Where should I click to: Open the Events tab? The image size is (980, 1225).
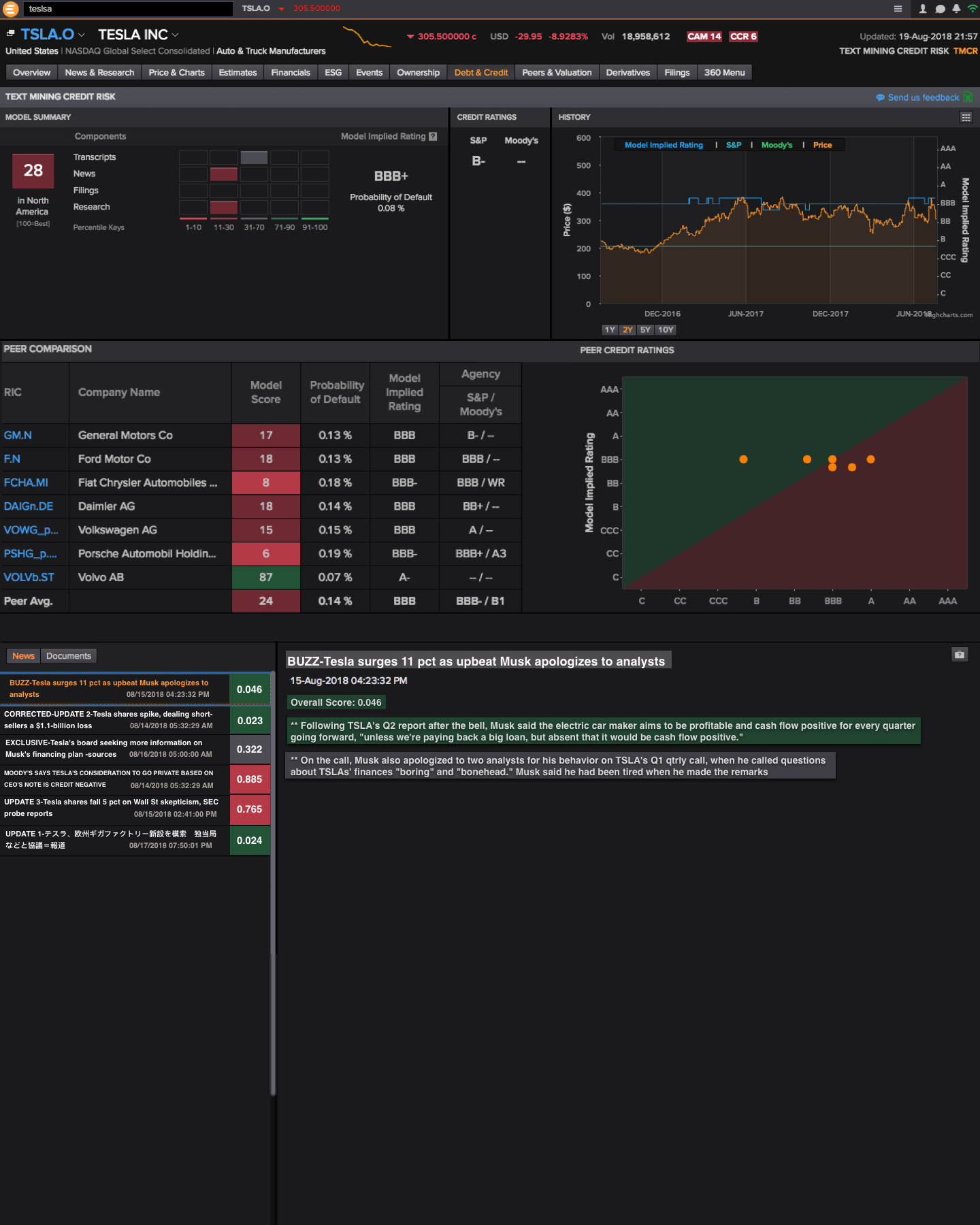click(369, 73)
